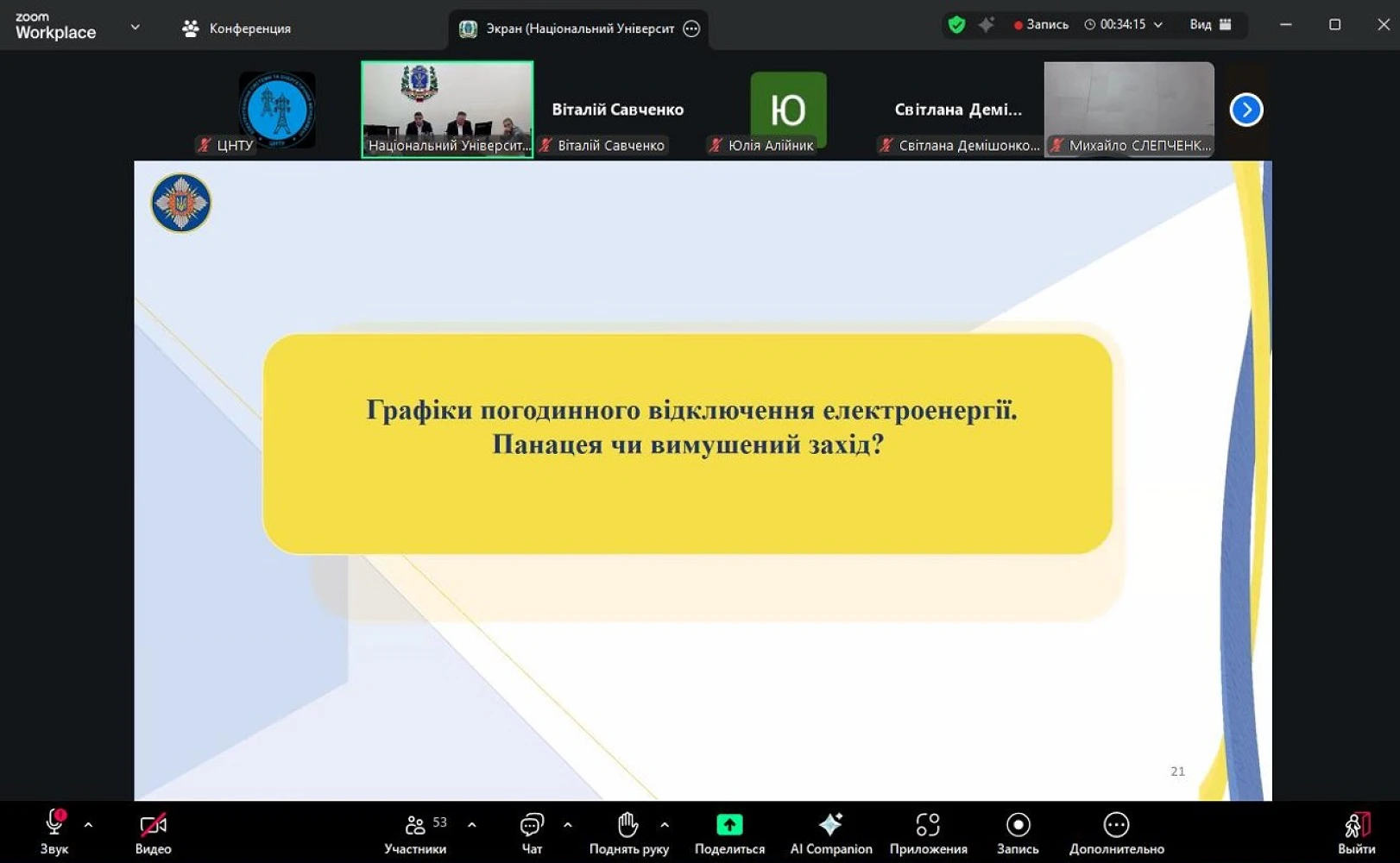Click Выйти to leave the meeting
This screenshot has height=863, width=1400.
click(1356, 833)
